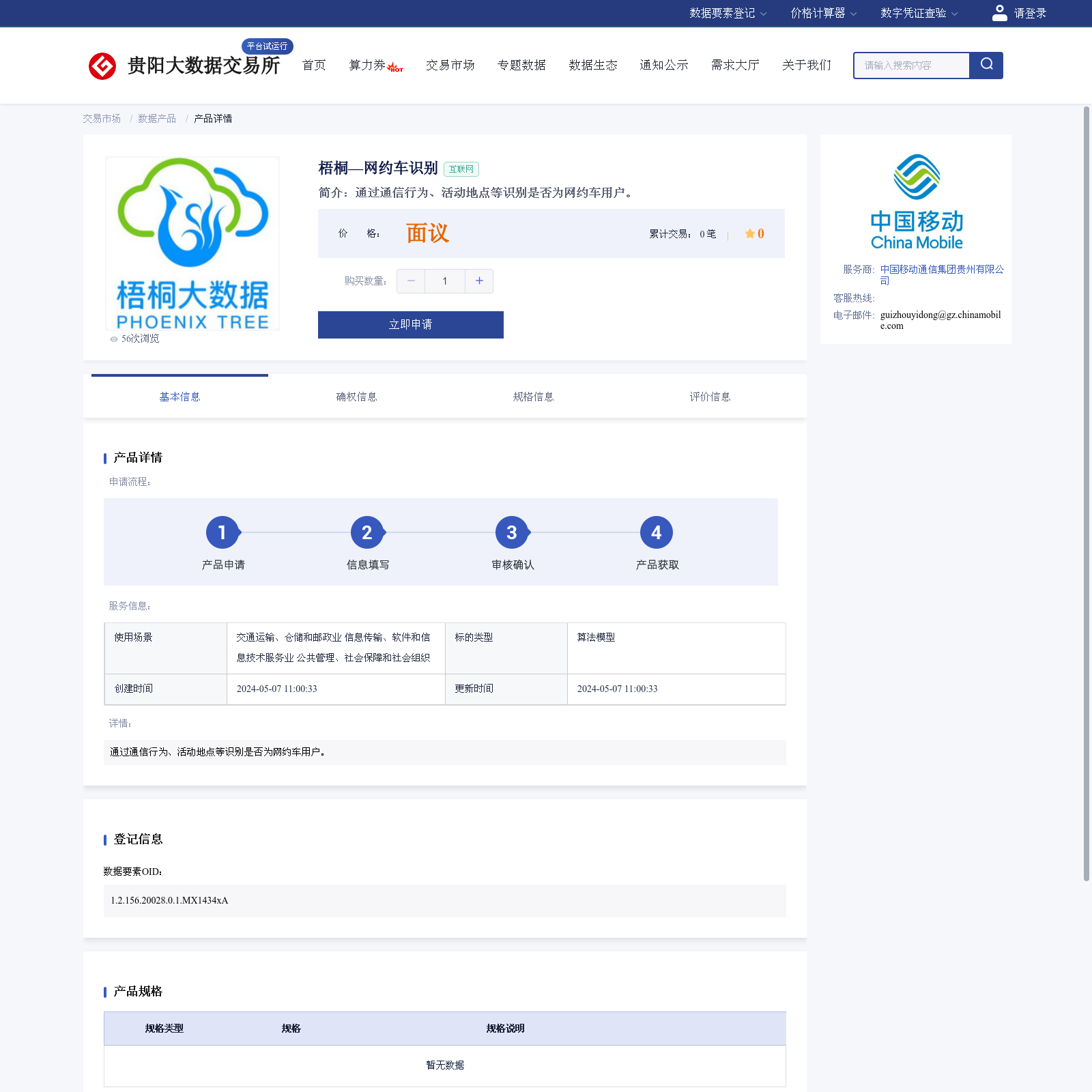Image resolution: width=1092 pixels, height=1092 pixels.
Task: Open the 关于我们 nav item
Action: point(807,65)
